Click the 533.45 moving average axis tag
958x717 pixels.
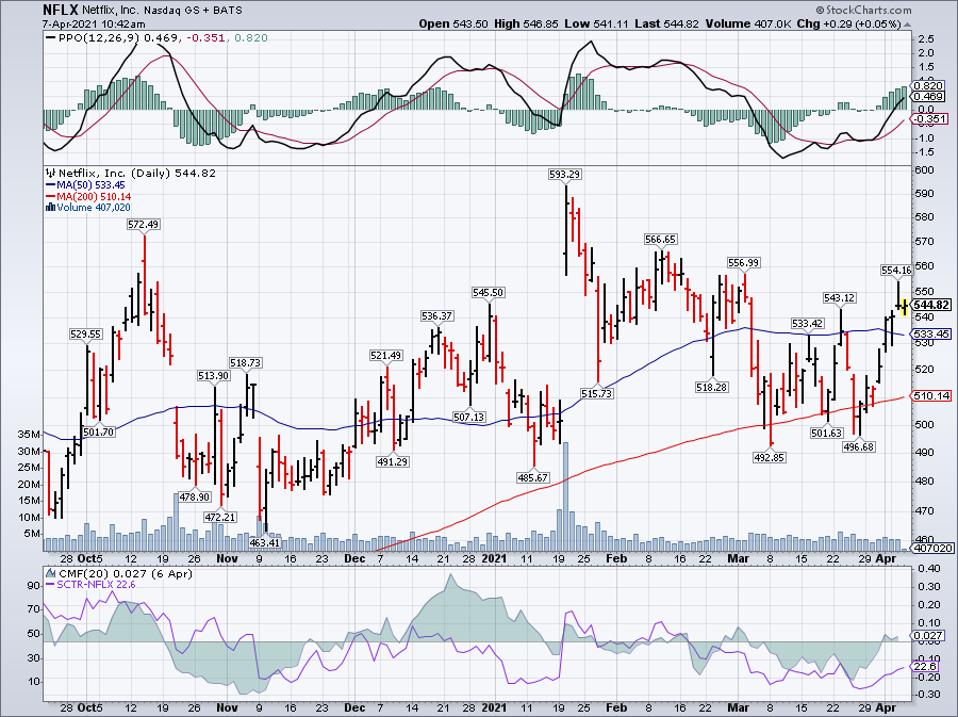click(931, 334)
